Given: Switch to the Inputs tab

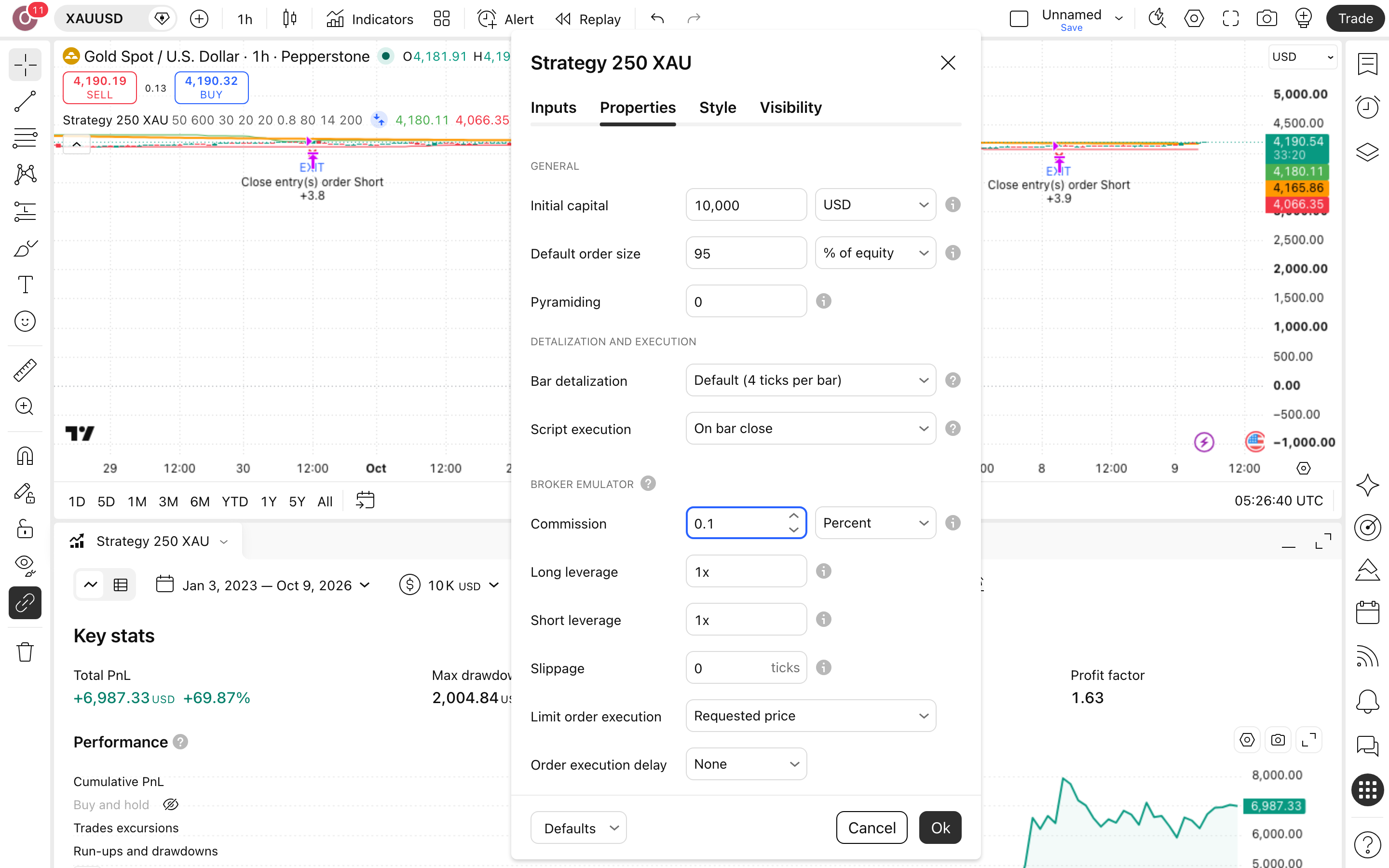Looking at the screenshot, I should (x=553, y=108).
